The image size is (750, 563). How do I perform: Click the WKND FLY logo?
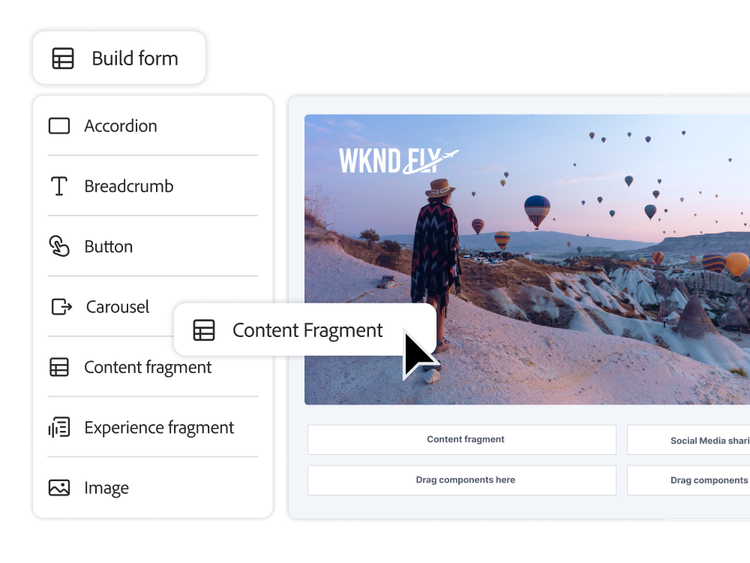(397, 160)
